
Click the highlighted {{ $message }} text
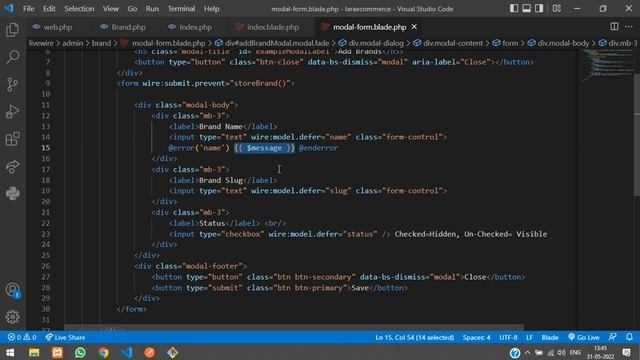[264, 148]
